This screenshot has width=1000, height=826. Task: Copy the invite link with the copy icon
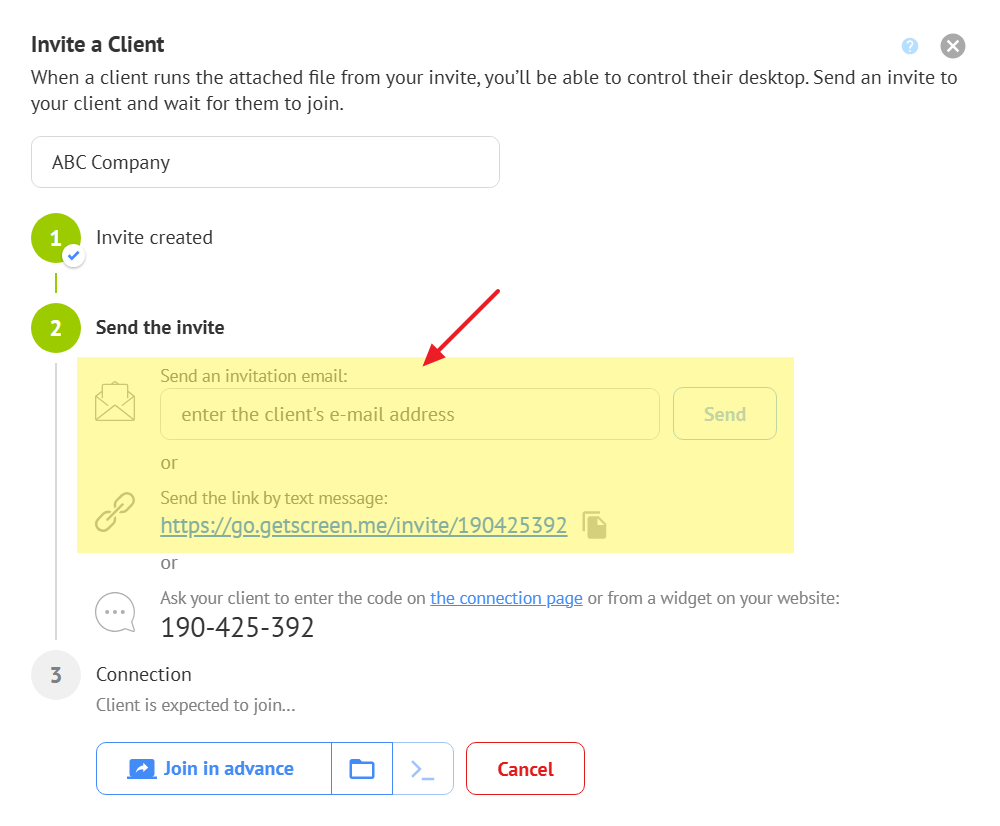pos(595,525)
